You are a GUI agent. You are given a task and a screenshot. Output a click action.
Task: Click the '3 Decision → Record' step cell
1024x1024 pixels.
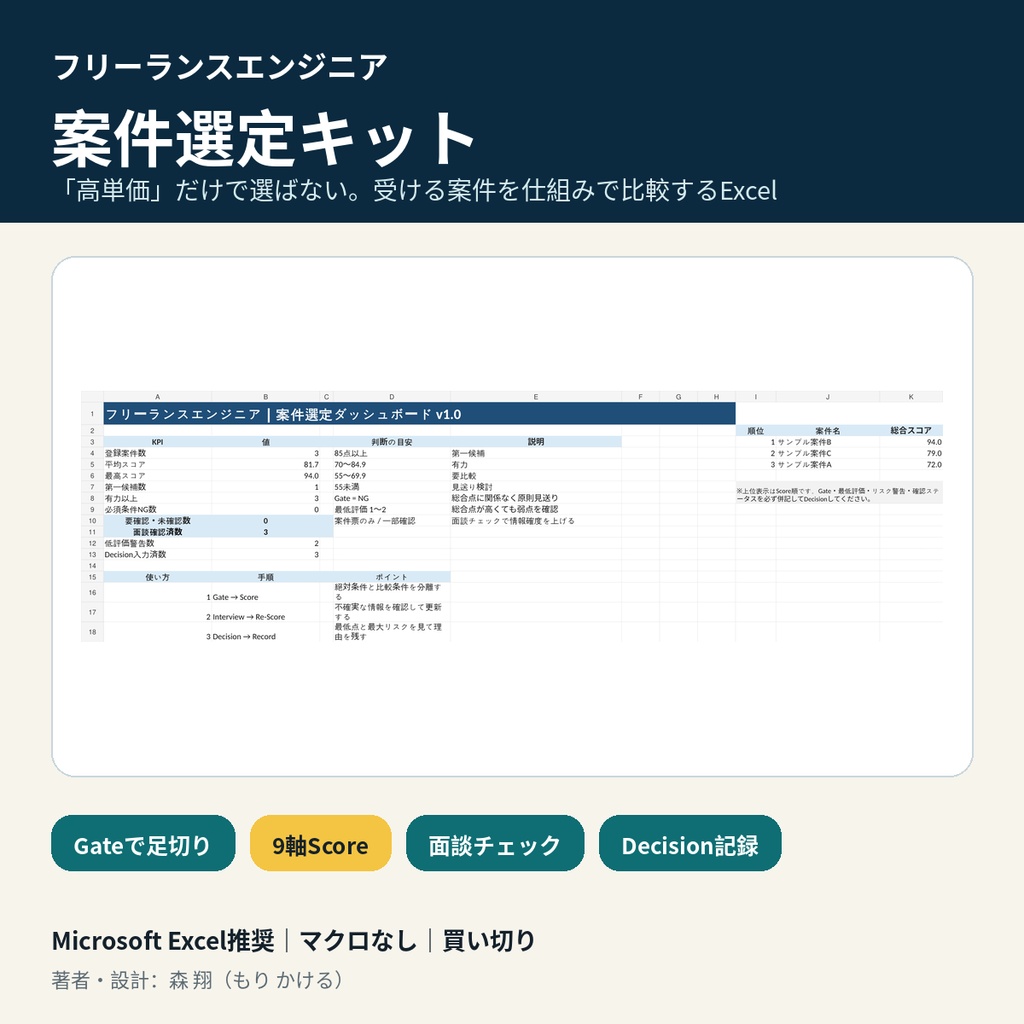[x=241, y=637]
